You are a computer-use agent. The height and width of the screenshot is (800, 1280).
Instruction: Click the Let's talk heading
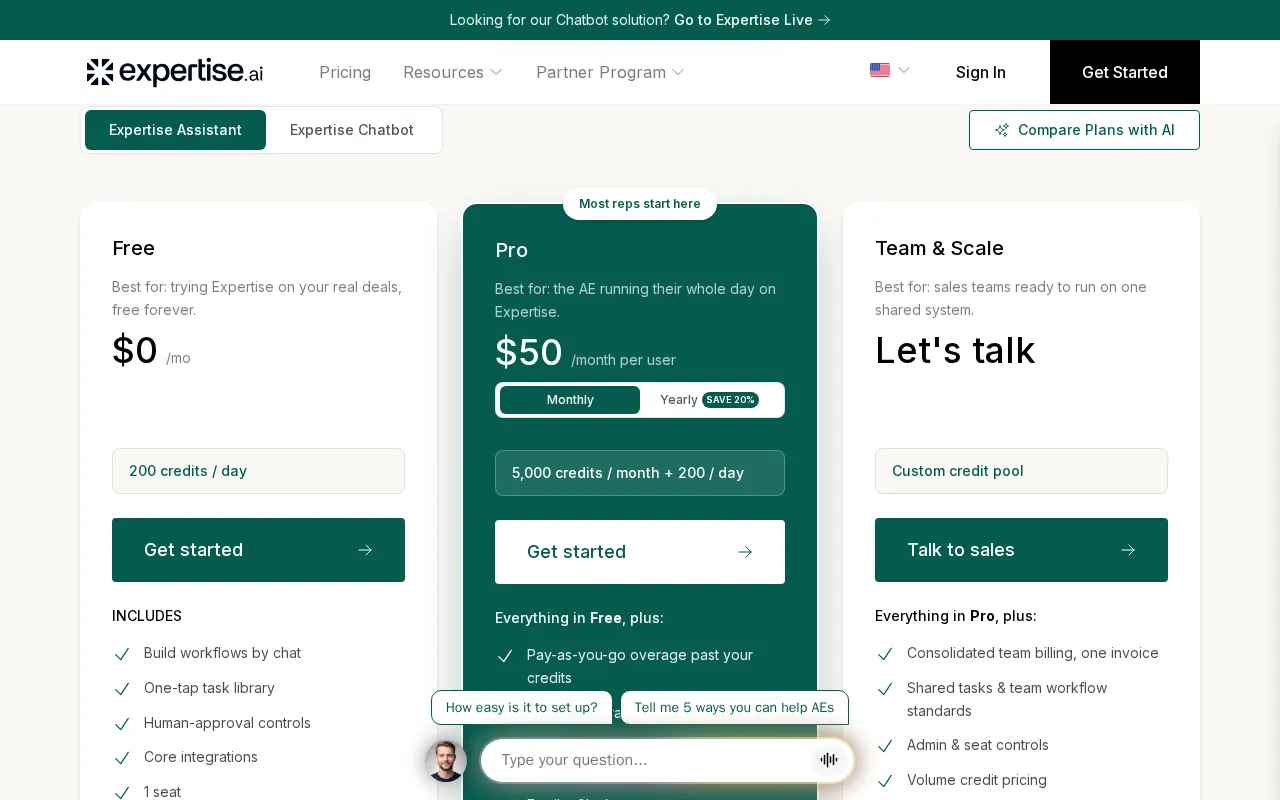point(955,350)
